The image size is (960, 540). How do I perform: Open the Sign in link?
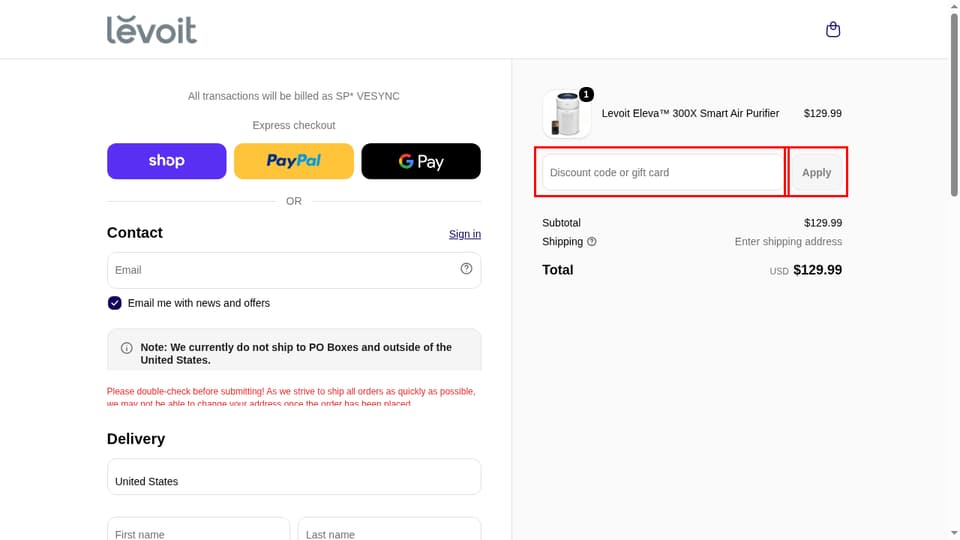coord(465,234)
